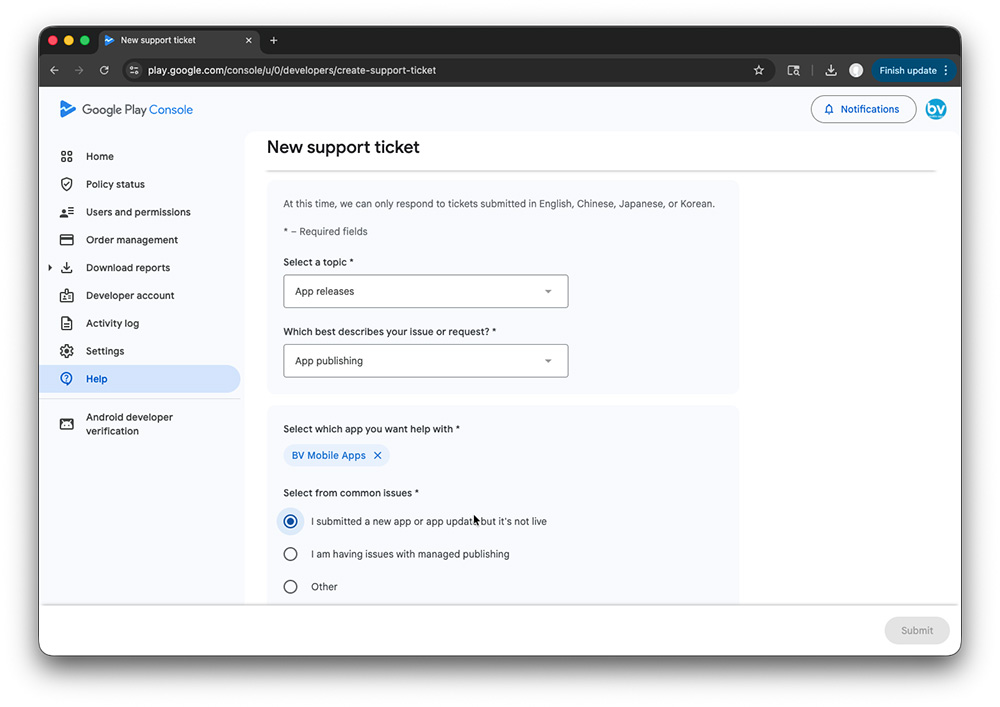Click the BV account avatar
This screenshot has width=1000, height=707.
pyautogui.click(x=936, y=109)
